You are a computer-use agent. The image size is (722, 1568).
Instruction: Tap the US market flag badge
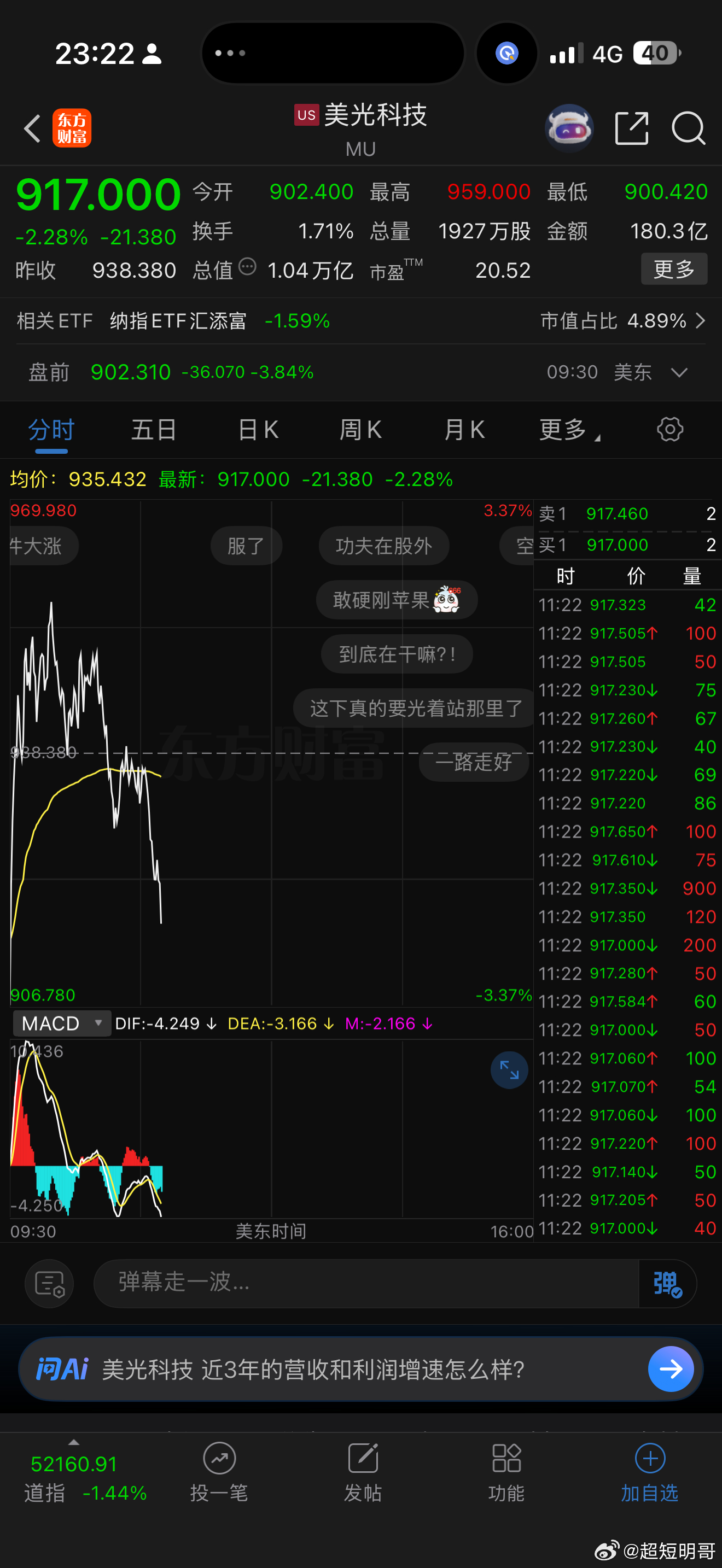click(306, 114)
